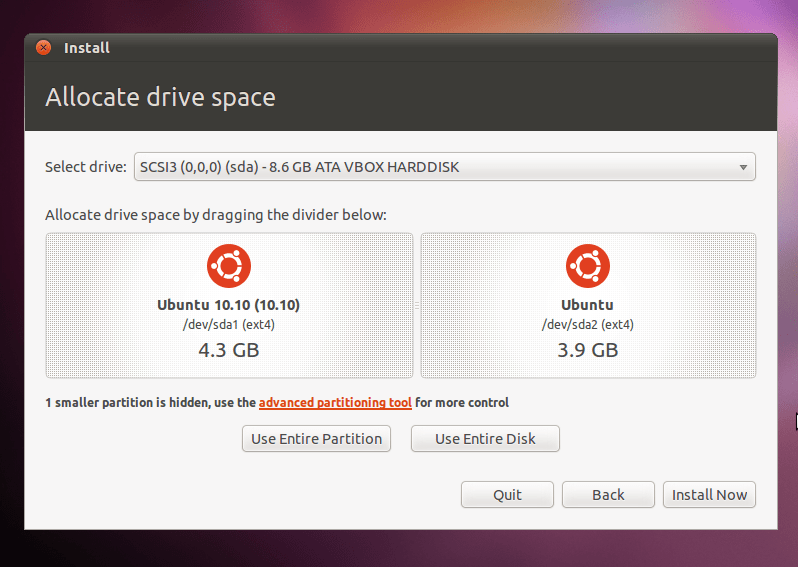Click Use Entire Disk button
Viewport: 798px width, 567px height.
pos(486,439)
